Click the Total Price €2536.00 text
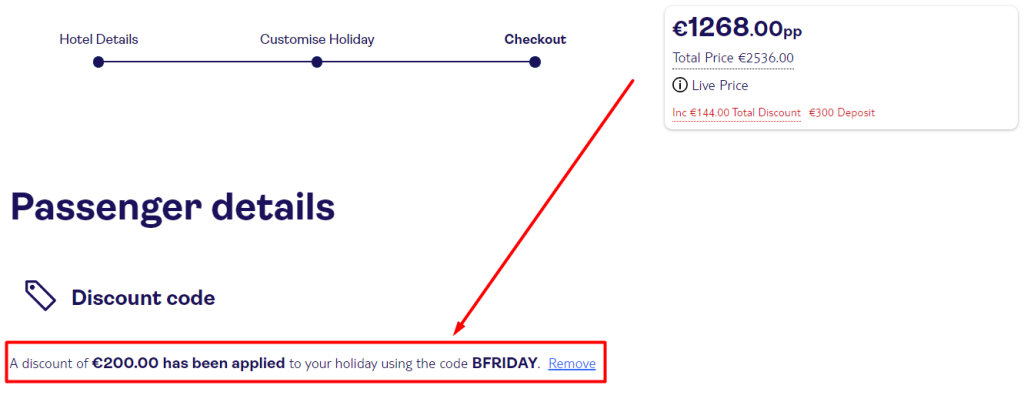This screenshot has width=1024, height=402. [733, 58]
